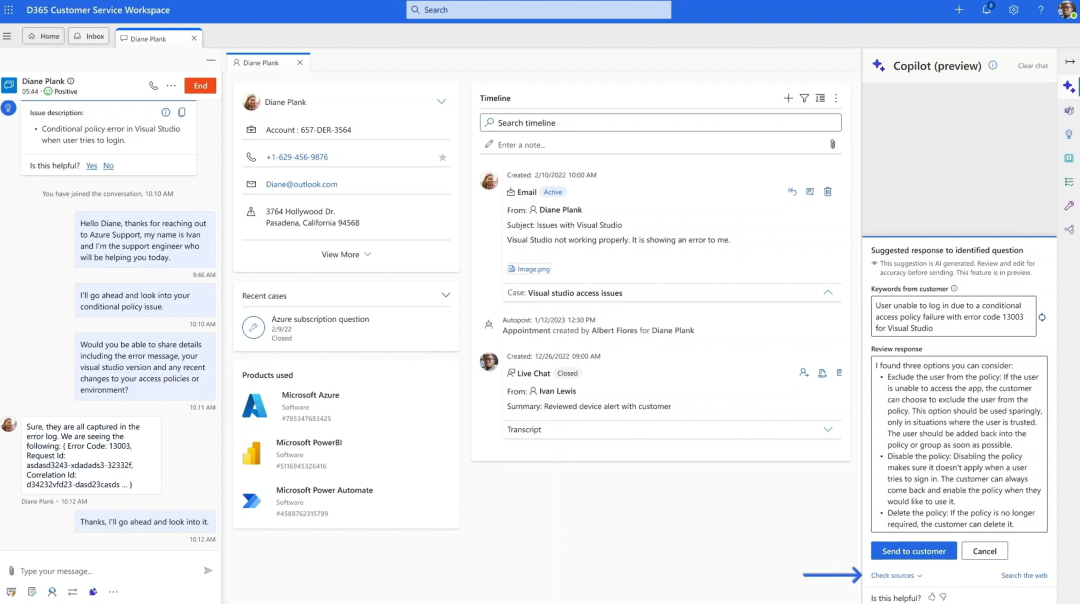
Task: Reply to the Email from Diane Plank
Action: coord(792,192)
